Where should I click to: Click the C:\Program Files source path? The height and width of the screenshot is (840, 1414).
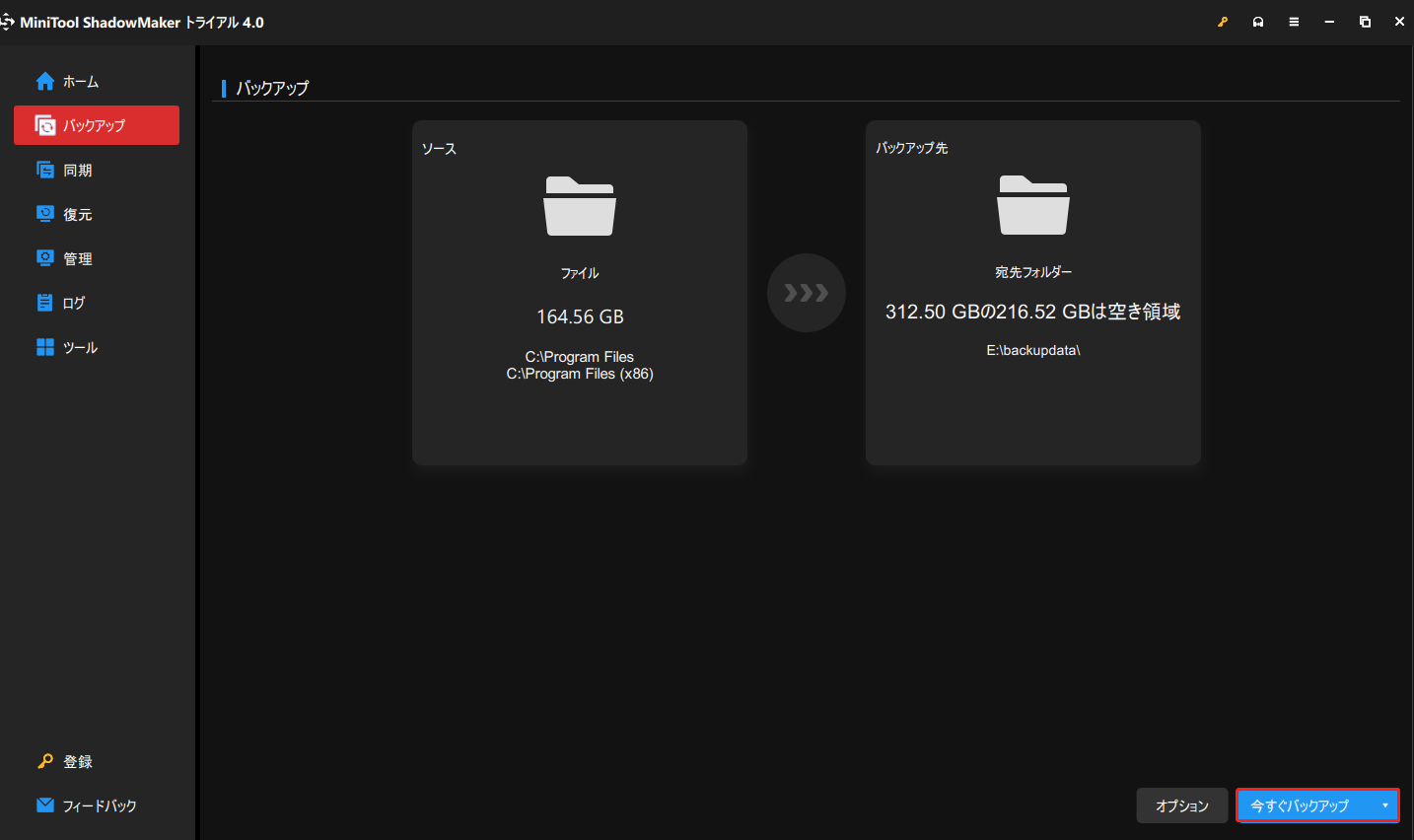point(579,357)
